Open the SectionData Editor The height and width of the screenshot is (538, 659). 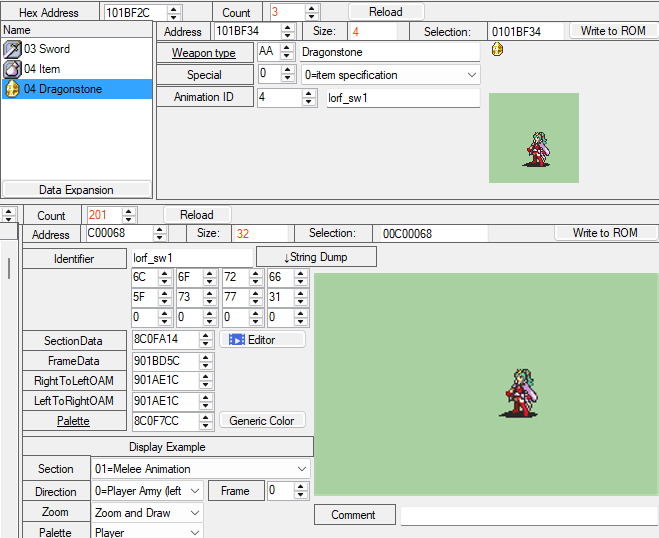click(x=262, y=340)
